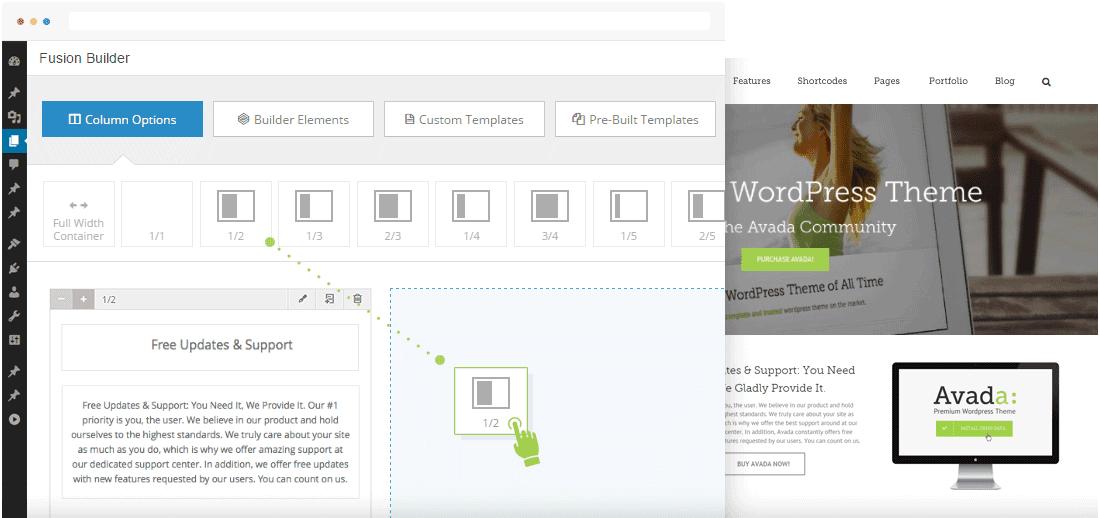Open Tools wrench icon in sidebar
Image resolution: width=1100 pixels, height=518 pixels.
coord(14,316)
